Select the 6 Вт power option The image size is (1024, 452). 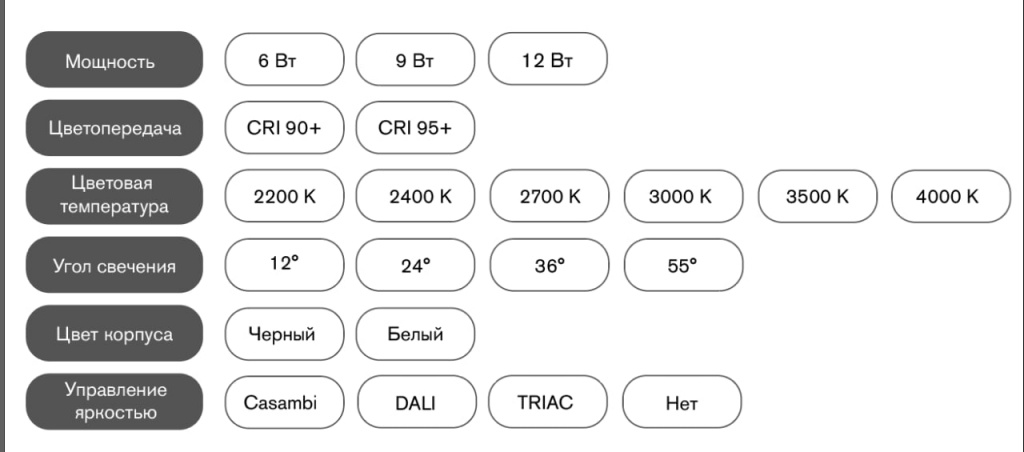[x=284, y=60]
